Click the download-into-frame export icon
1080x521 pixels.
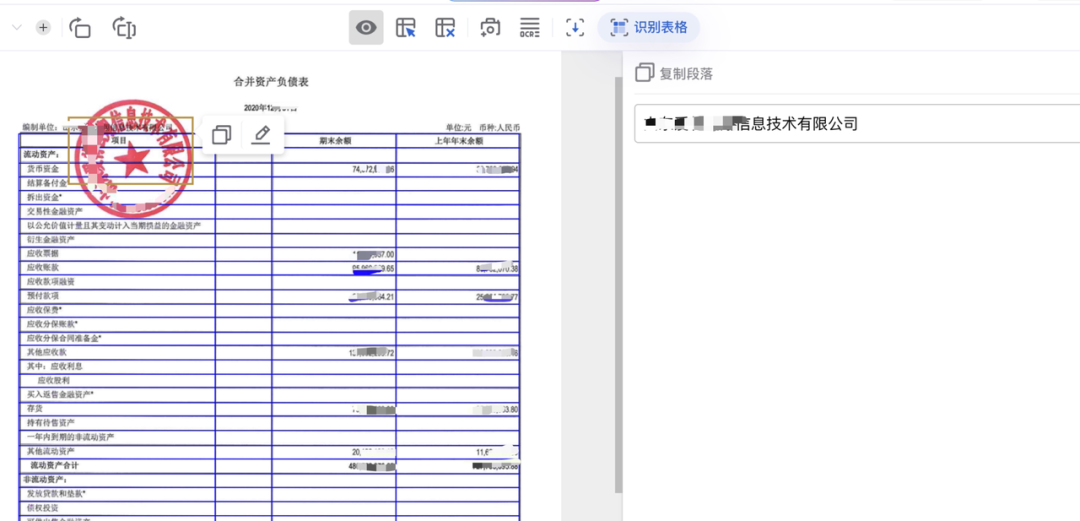(x=574, y=28)
